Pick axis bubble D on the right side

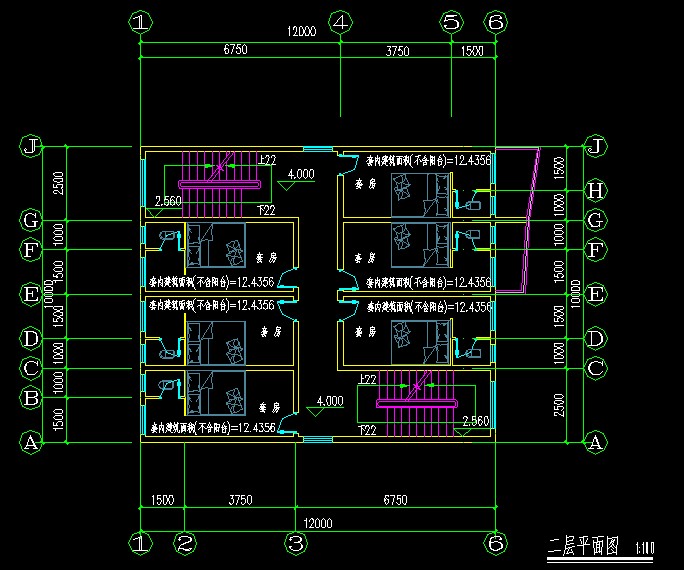coord(595,338)
